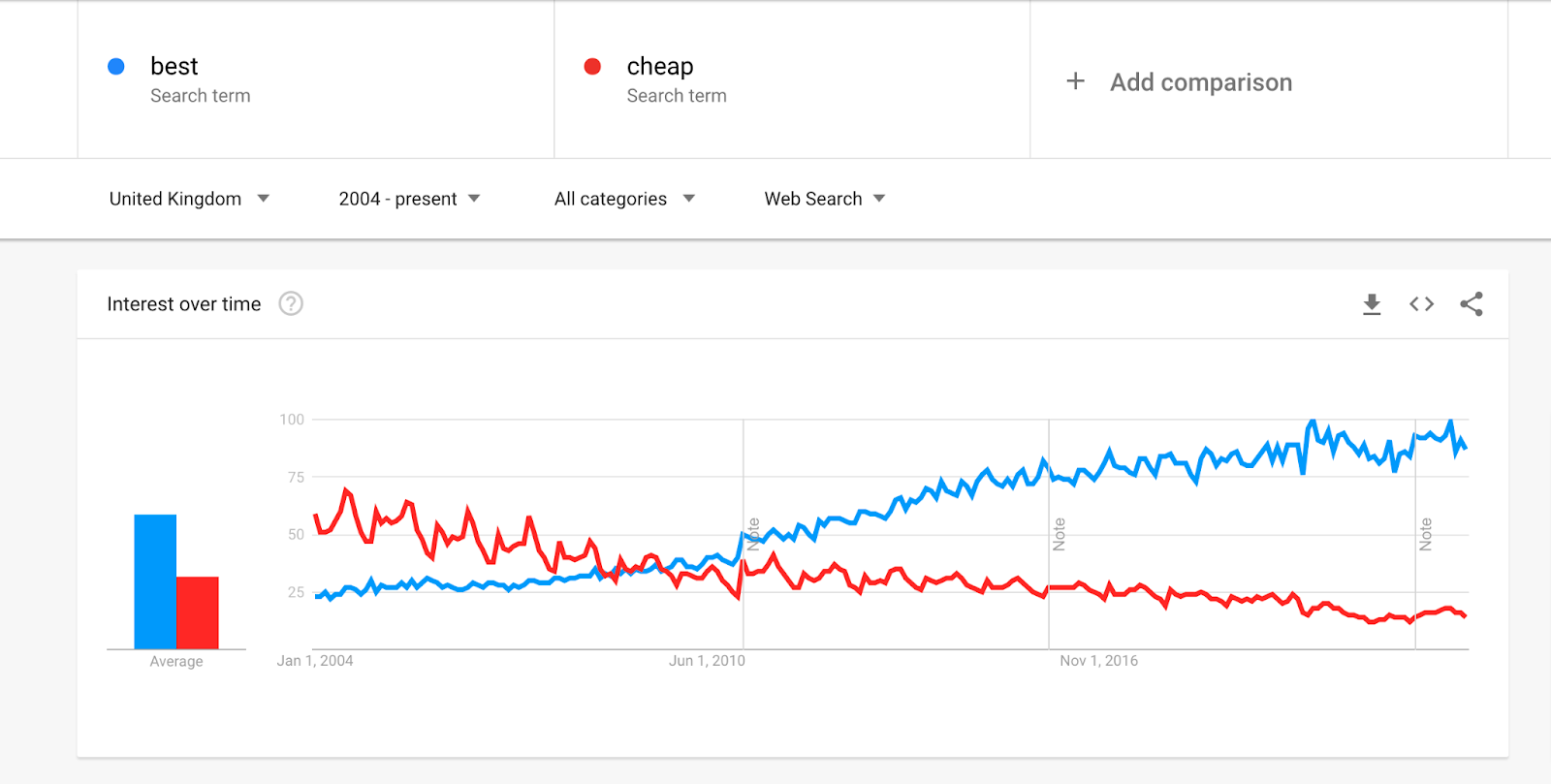Open the embed code icon

pos(1421,304)
